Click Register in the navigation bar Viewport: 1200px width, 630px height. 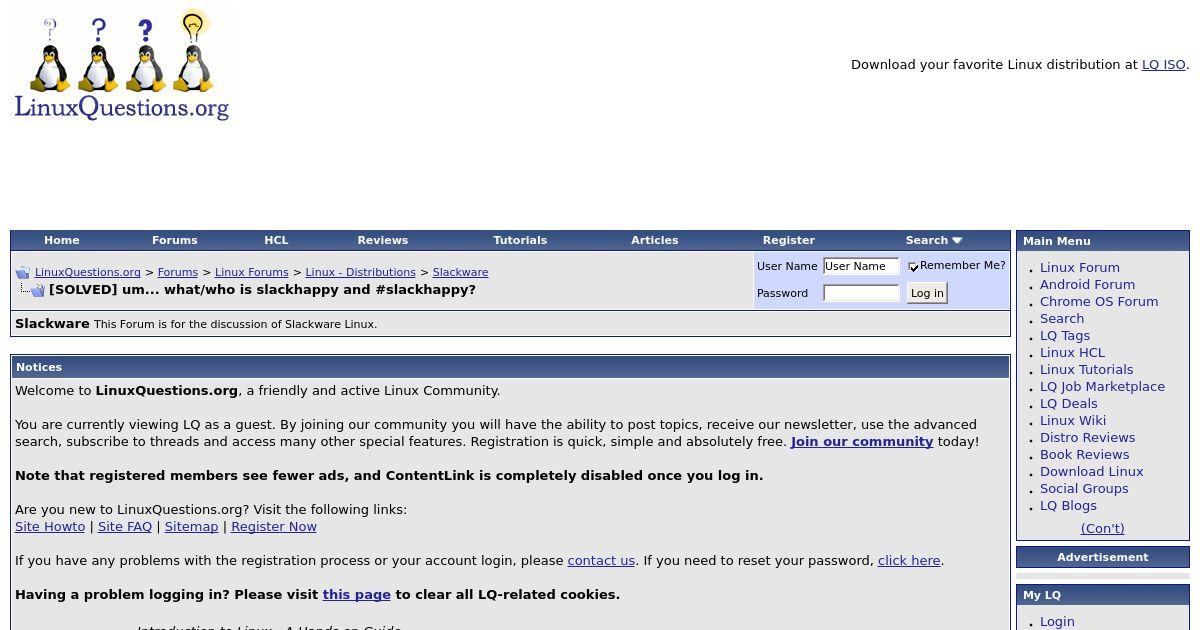click(x=789, y=240)
